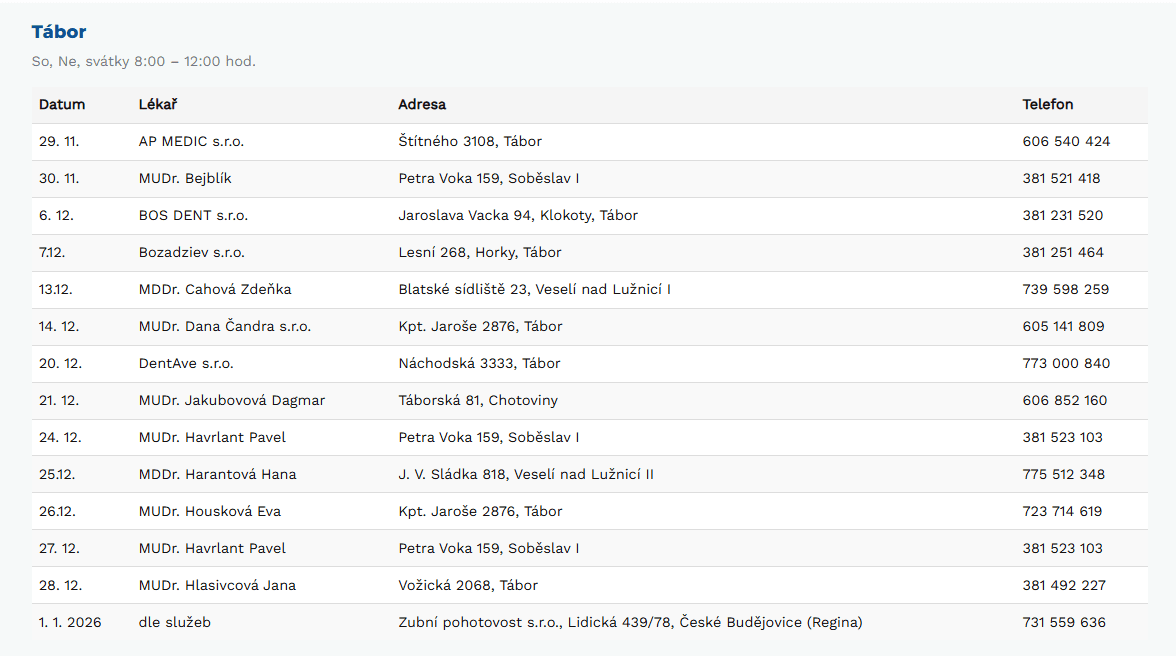Click address Táborská 81, Chotoviny

tap(478, 400)
